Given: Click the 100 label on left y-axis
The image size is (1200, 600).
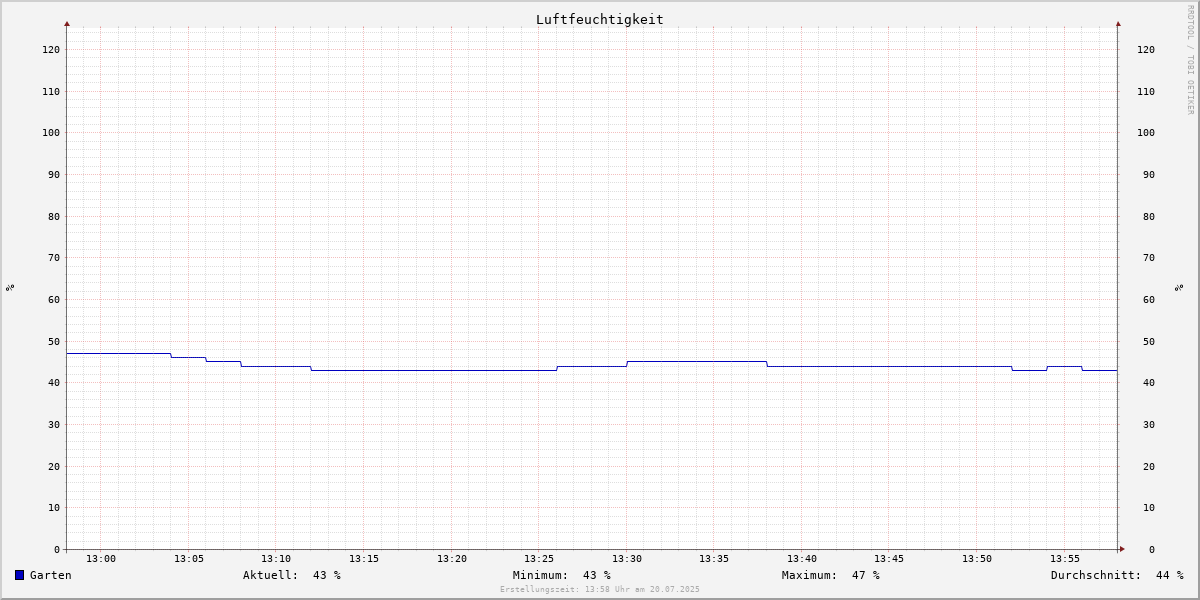Looking at the screenshot, I should 51,132.
